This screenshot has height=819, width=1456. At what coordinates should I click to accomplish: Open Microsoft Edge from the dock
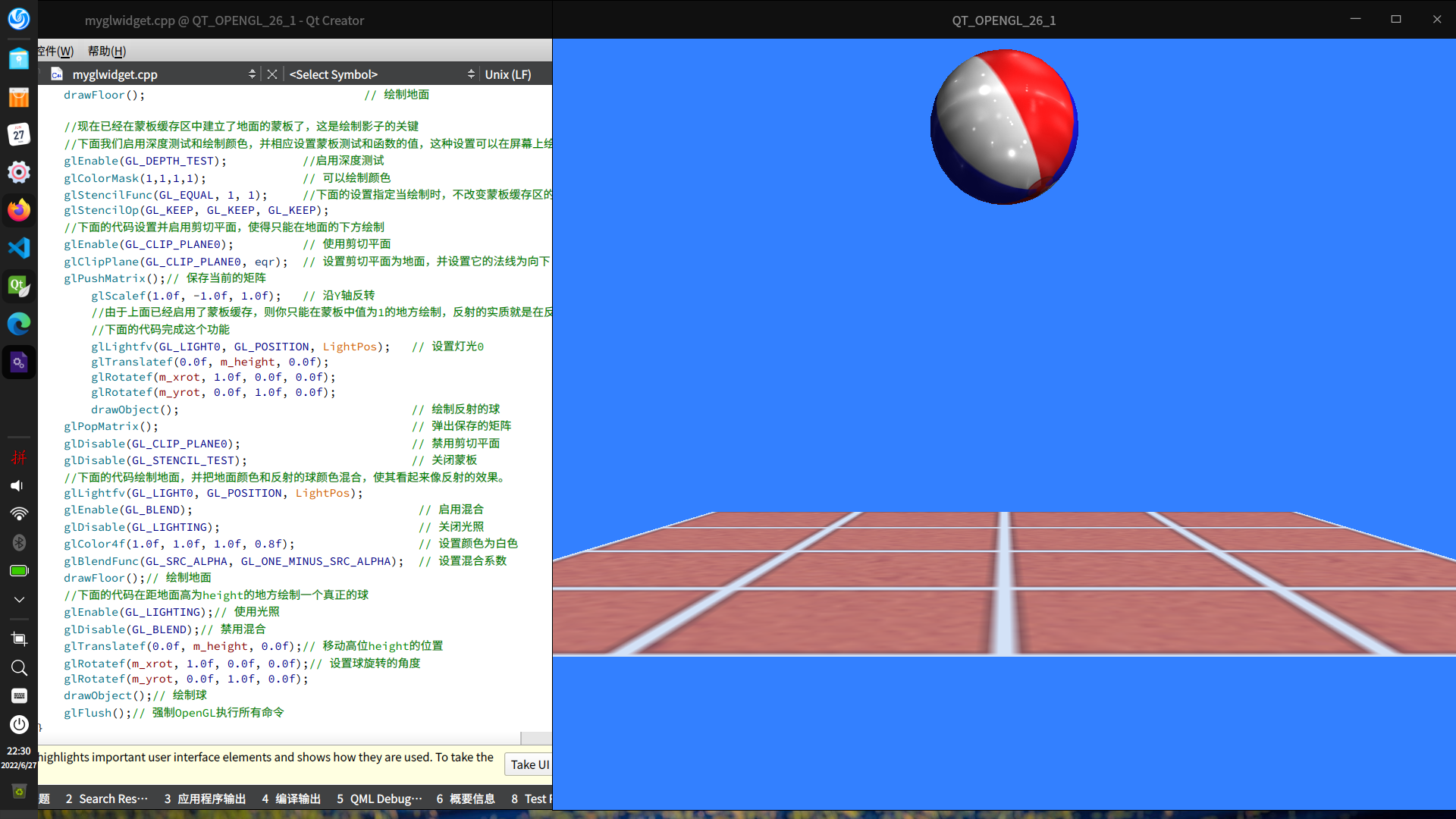19,324
